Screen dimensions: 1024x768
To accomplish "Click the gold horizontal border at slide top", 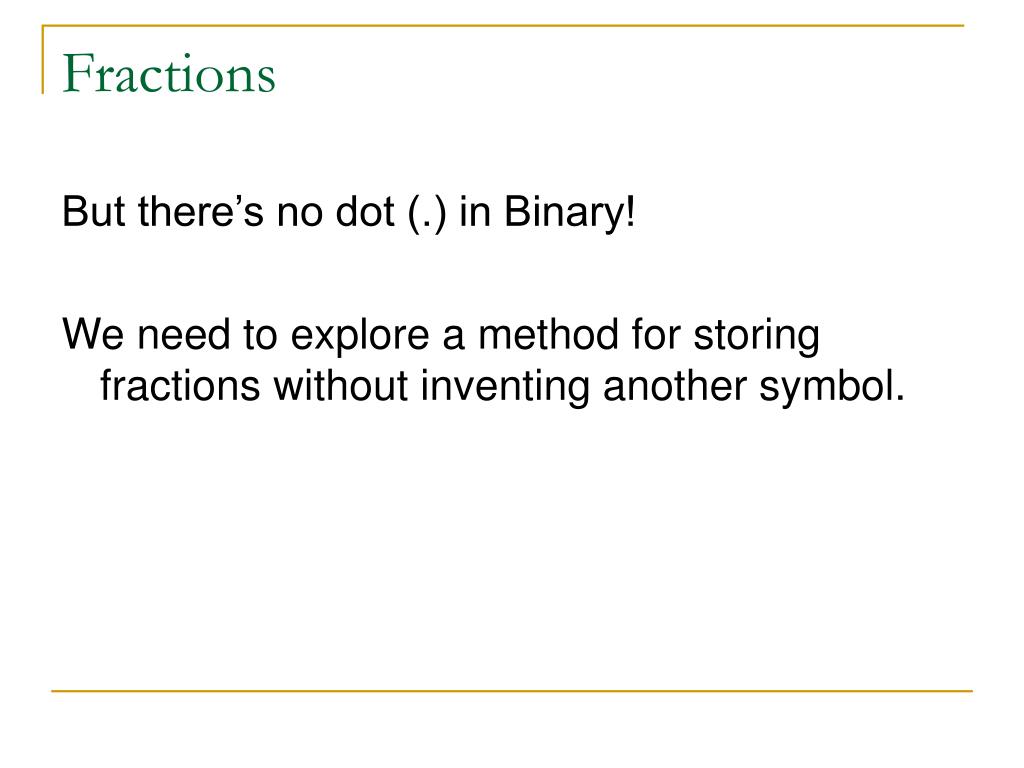I will coord(503,25).
